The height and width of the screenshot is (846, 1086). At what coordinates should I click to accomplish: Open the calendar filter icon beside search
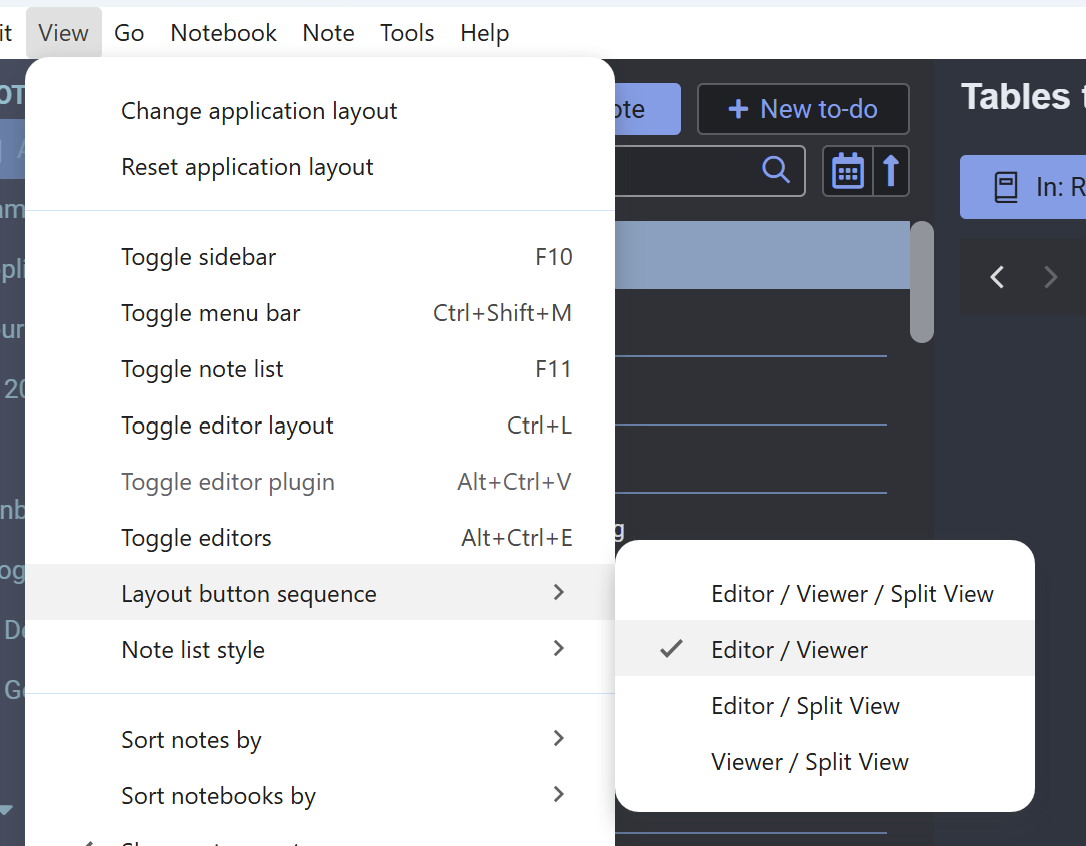tap(847, 170)
